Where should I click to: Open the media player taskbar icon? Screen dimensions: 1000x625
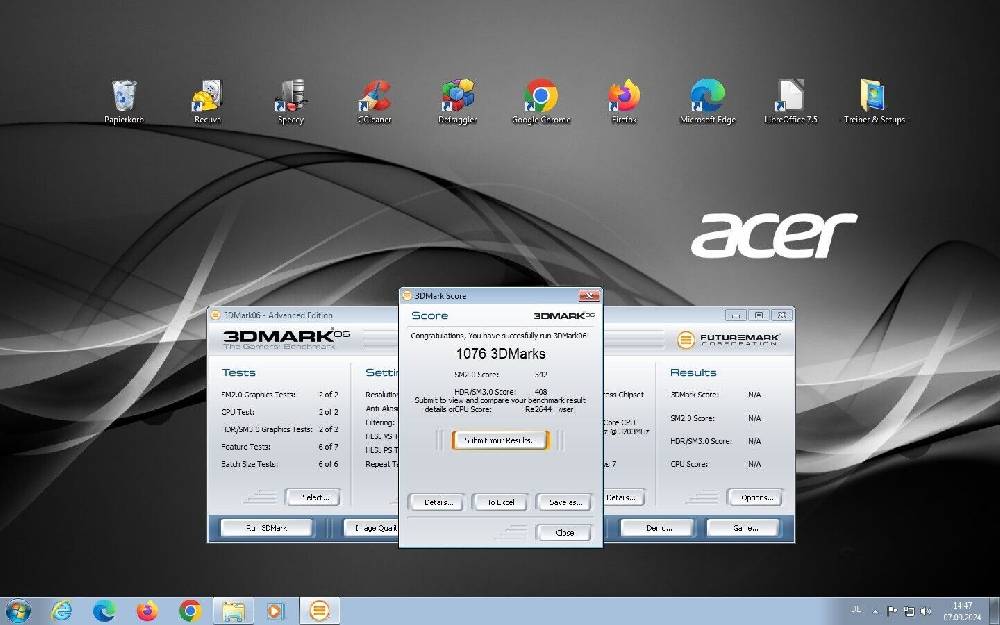click(x=276, y=611)
